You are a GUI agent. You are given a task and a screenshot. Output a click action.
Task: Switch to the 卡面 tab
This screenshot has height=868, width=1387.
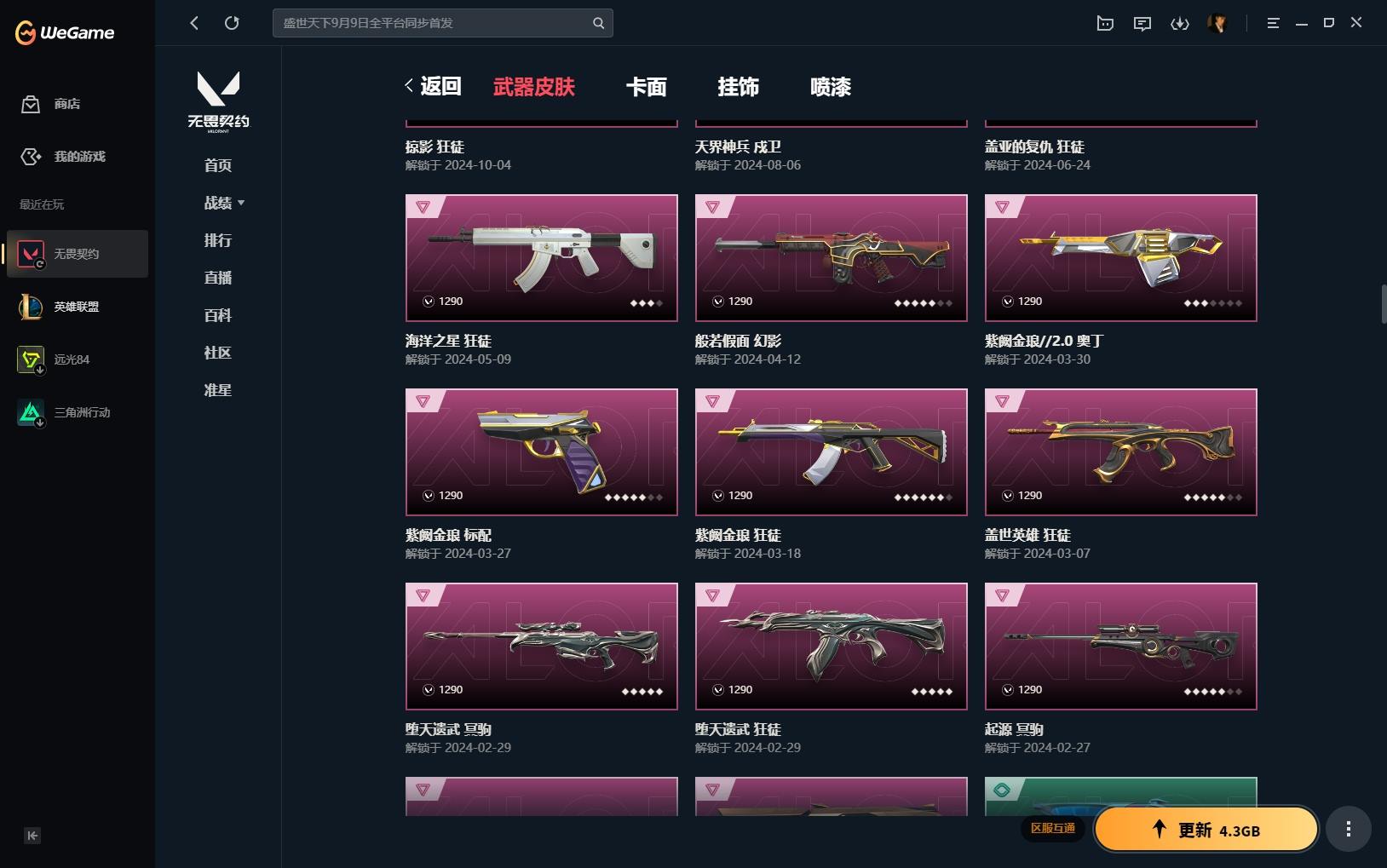(646, 87)
